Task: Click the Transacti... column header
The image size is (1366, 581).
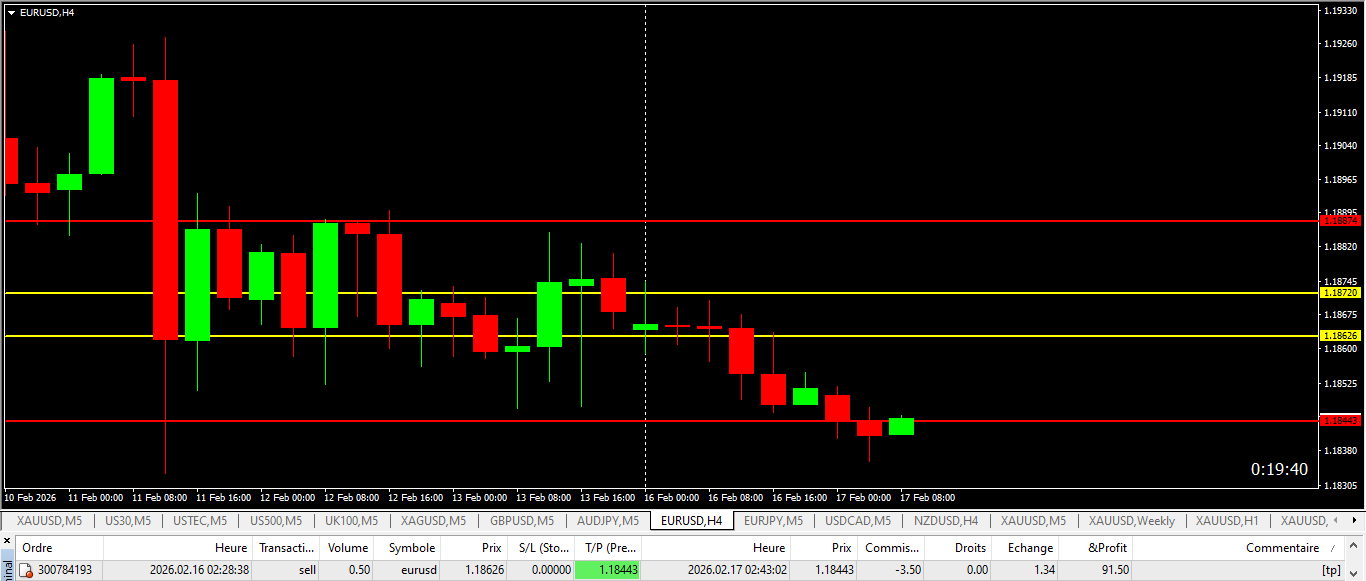Action: pos(288,548)
